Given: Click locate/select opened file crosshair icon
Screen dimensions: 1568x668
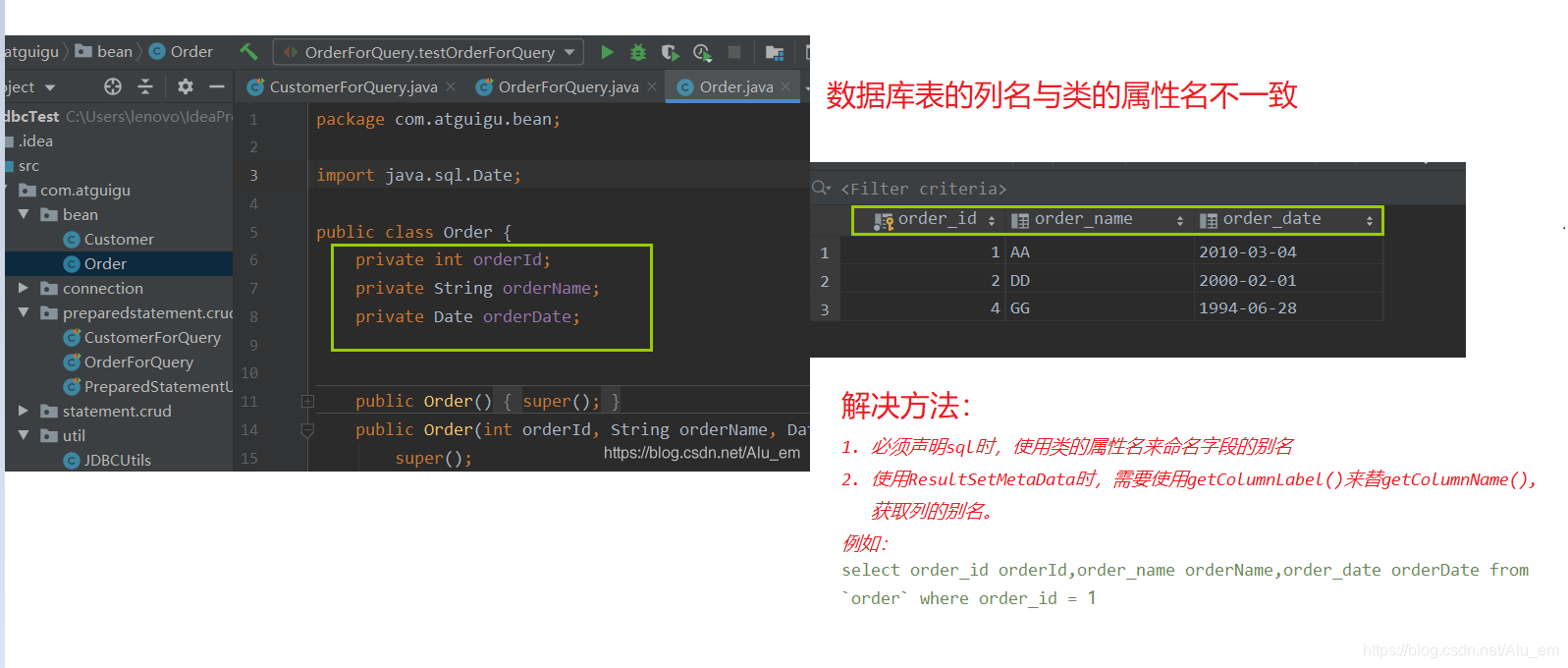Looking at the screenshot, I should [x=113, y=86].
